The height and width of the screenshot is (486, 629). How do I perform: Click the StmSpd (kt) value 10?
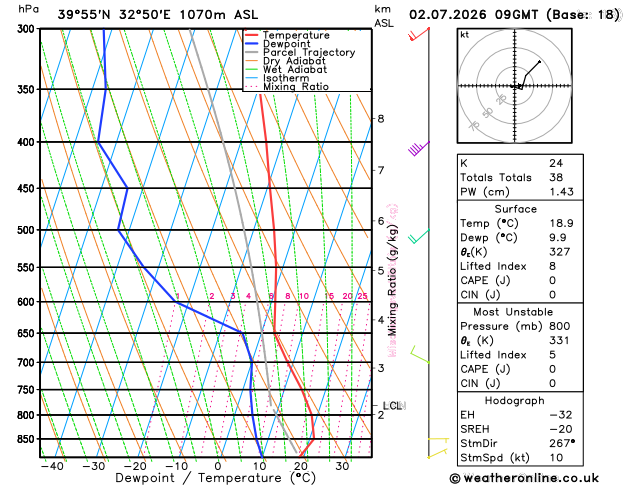tap(556, 458)
